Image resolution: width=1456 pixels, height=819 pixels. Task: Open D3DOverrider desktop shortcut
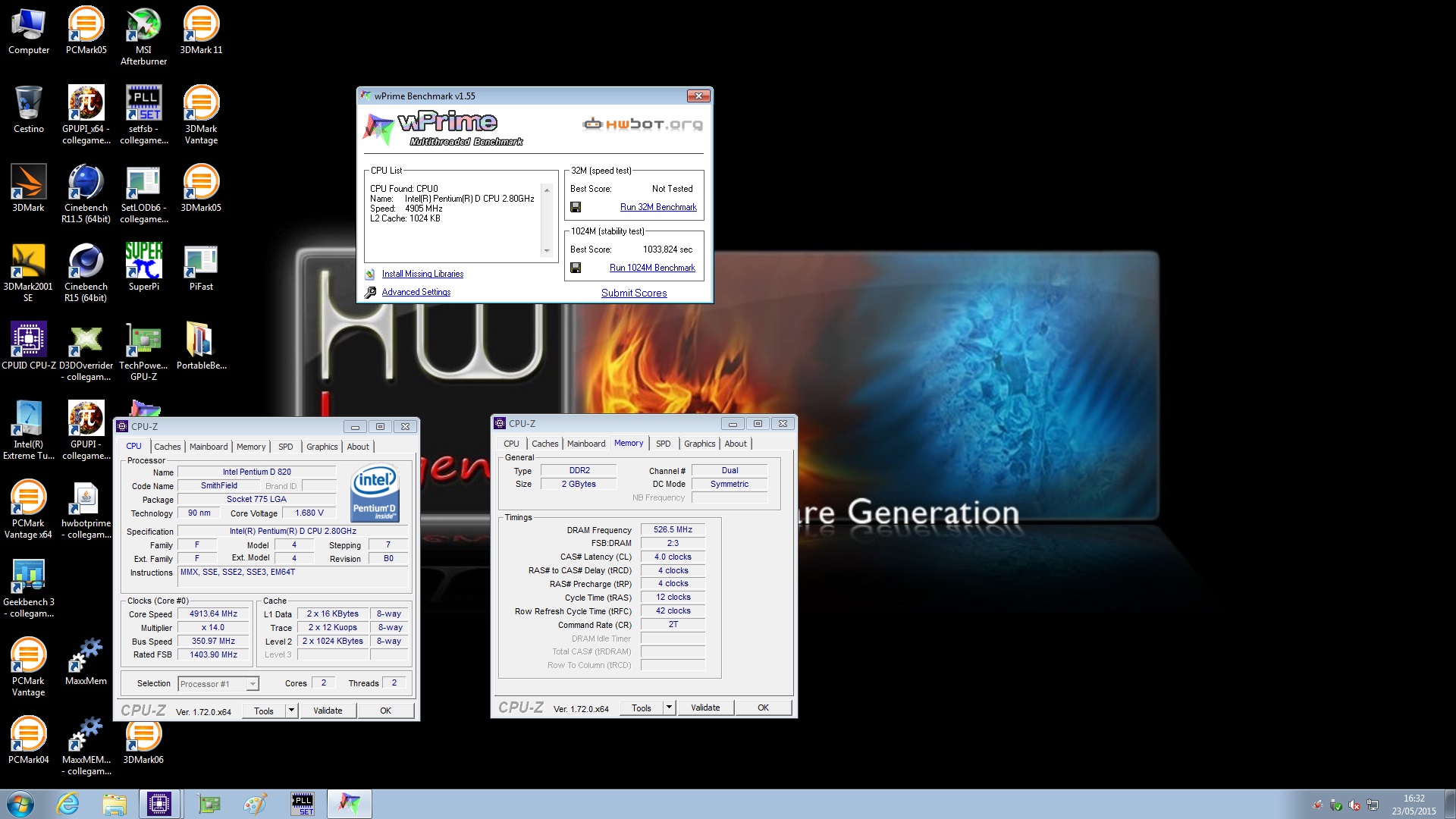[86, 351]
